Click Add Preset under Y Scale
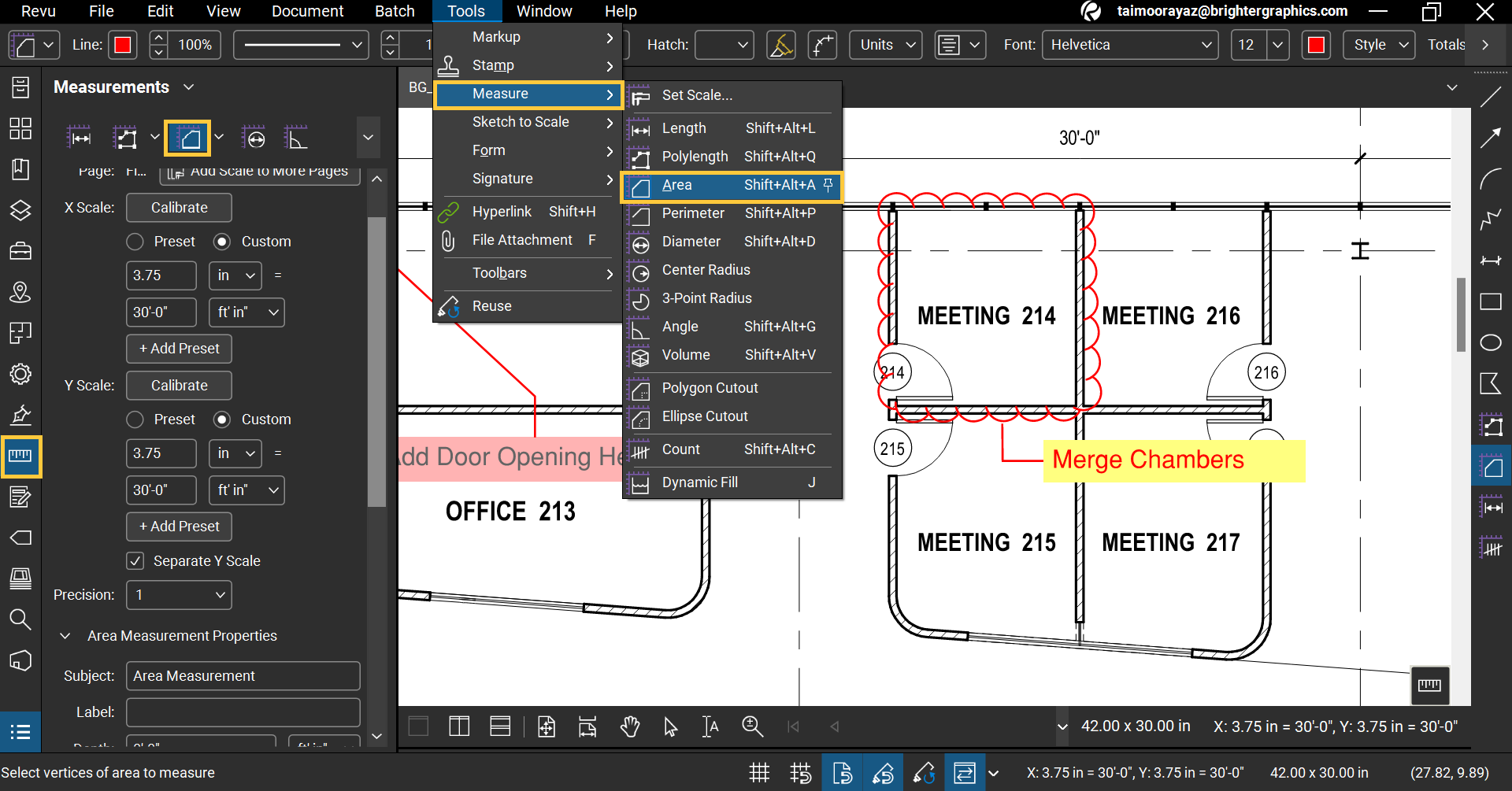This screenshot has width=1512, height=791. click(179, 527)
